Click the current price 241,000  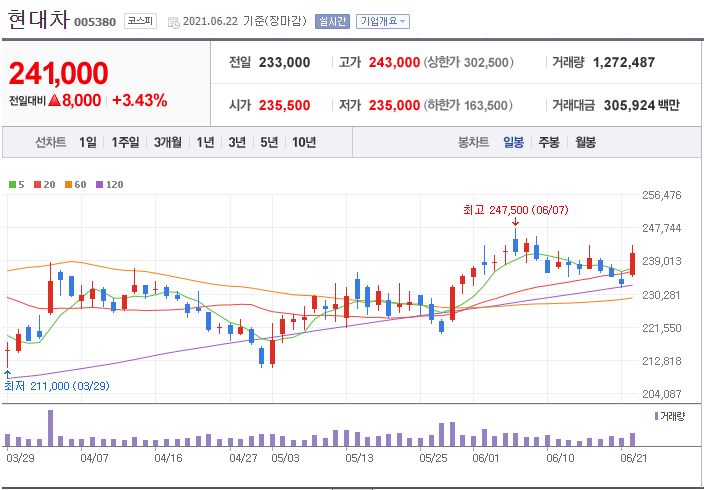coord(58,73)
